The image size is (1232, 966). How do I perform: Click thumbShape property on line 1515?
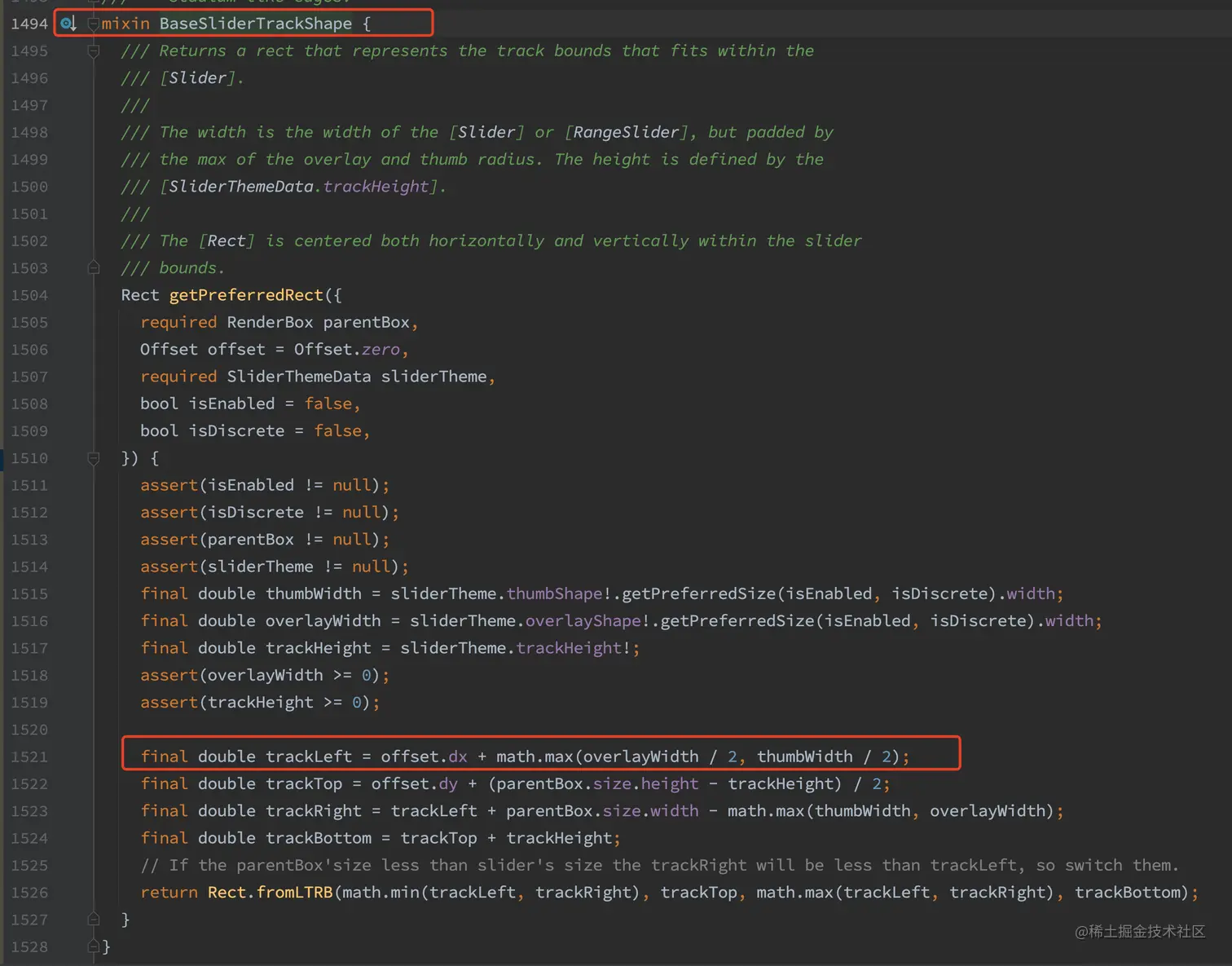point(554,593)
